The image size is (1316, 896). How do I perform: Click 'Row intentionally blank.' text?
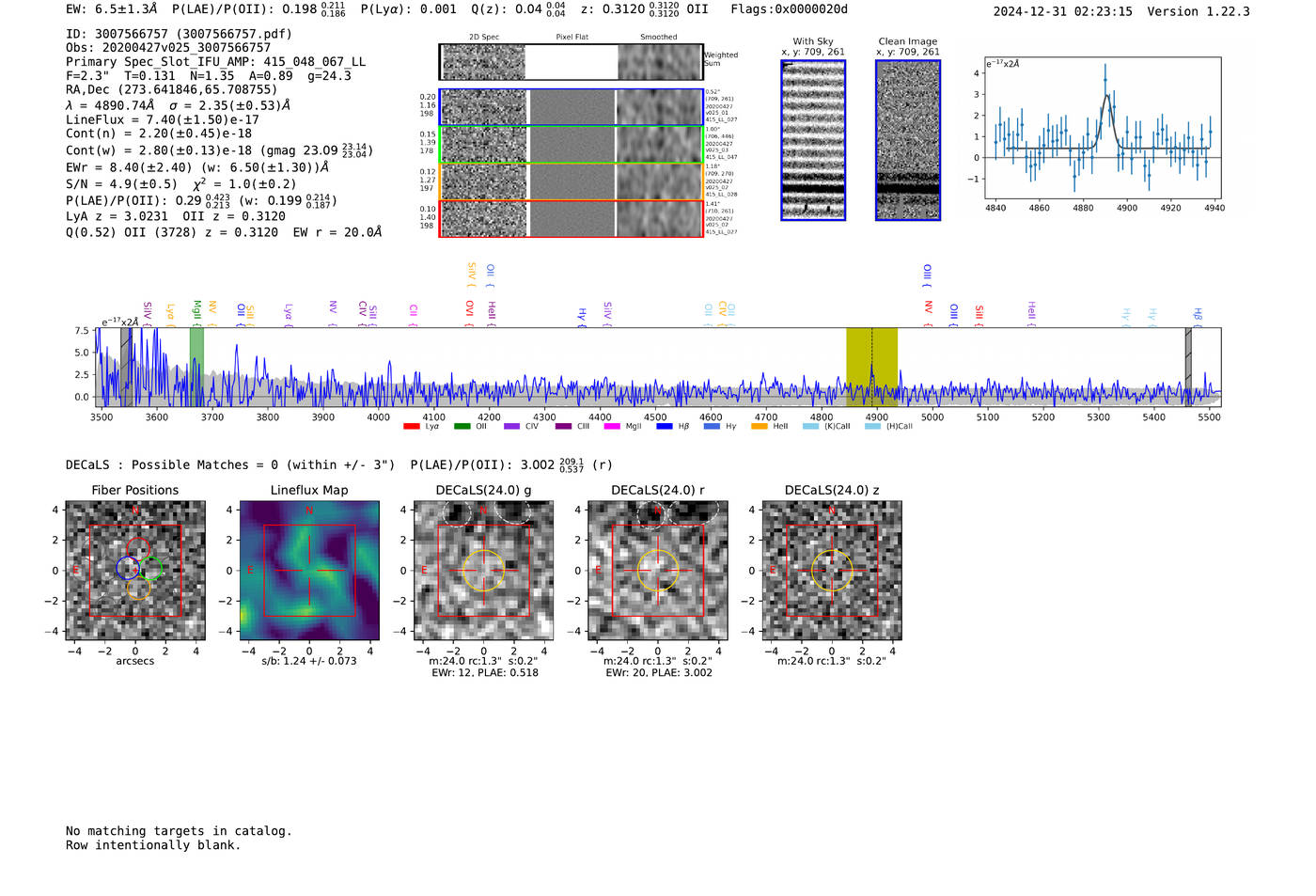click(x=153, y=845)
